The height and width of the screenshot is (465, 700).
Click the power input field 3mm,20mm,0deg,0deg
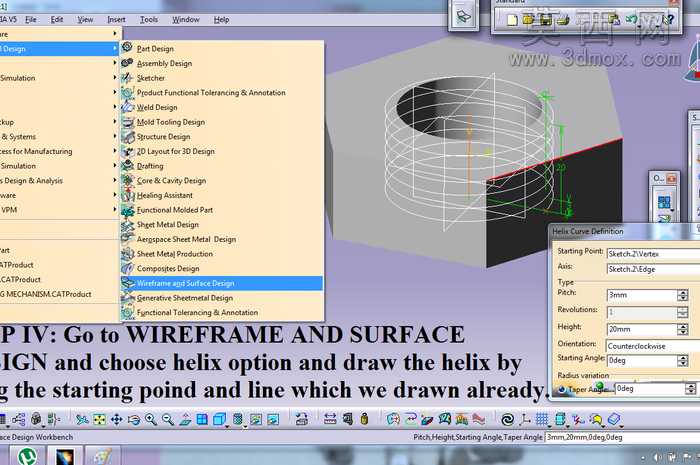pos(622,437)
